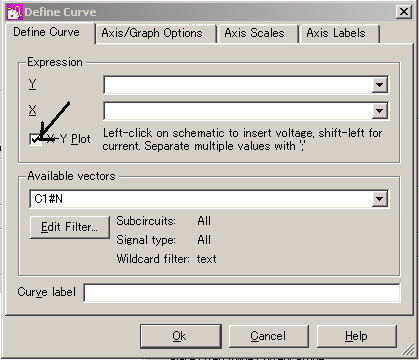Expand the Y expression dropdown
The height and width of the screenshot is (360, 419).
coord(379,85)
